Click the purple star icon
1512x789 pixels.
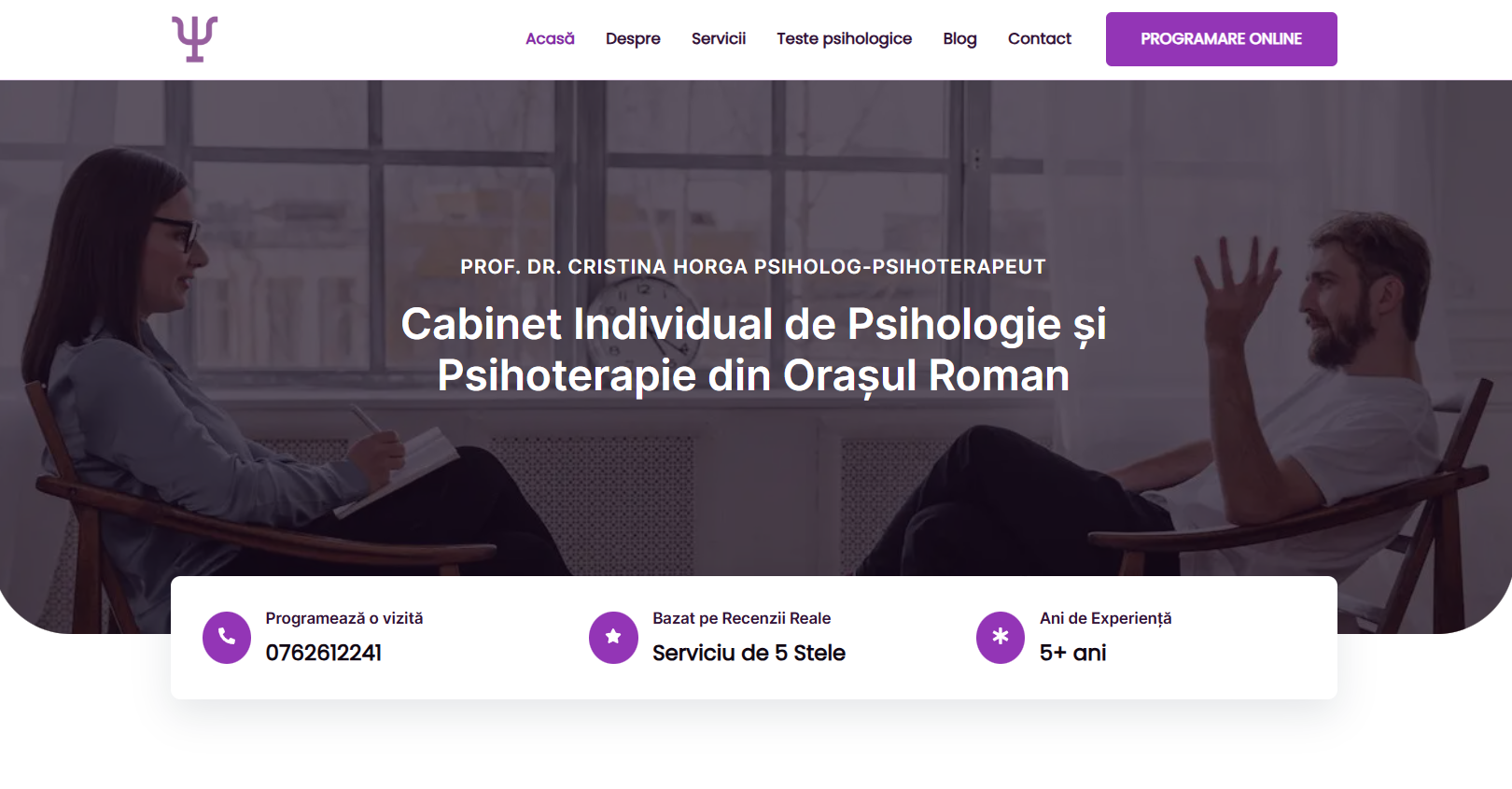[613, 638]
